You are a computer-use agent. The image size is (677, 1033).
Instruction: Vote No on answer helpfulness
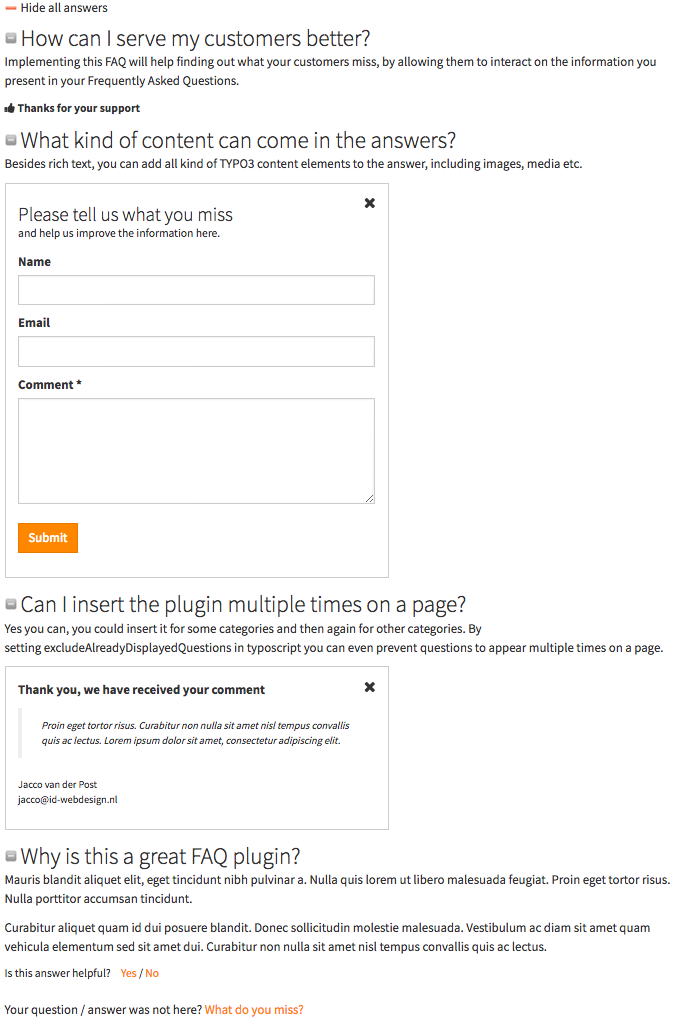pyautogui.click(x=152, y=973)
